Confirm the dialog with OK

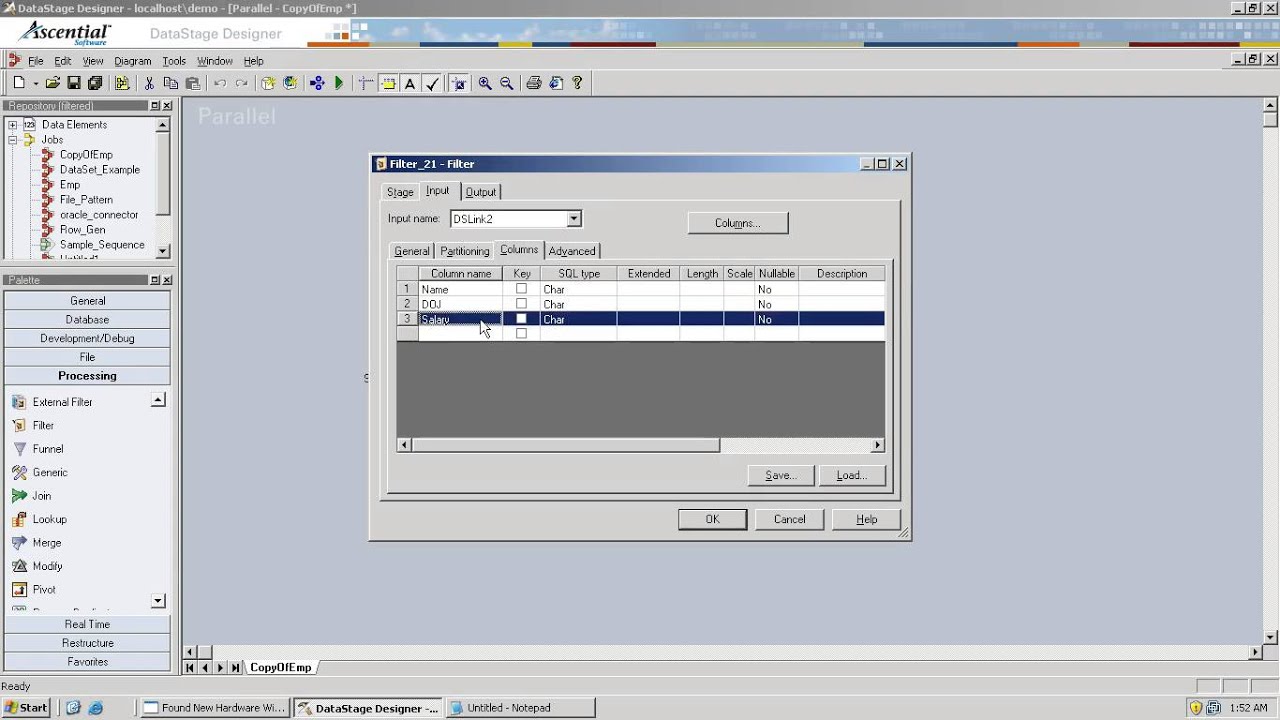pos(712,519)
